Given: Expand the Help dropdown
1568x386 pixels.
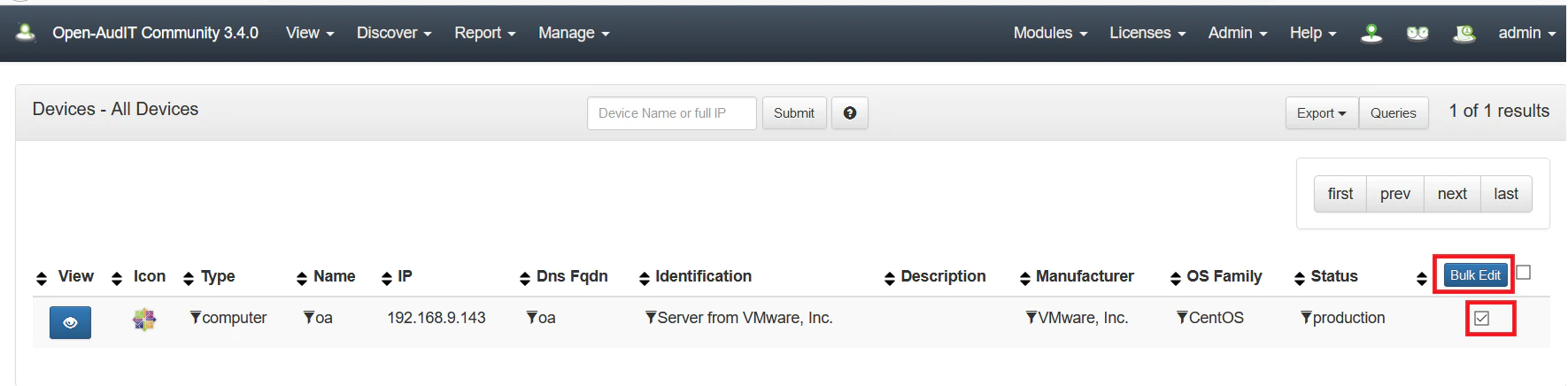Looking at the screenshot, I should tap(1313, 33).
